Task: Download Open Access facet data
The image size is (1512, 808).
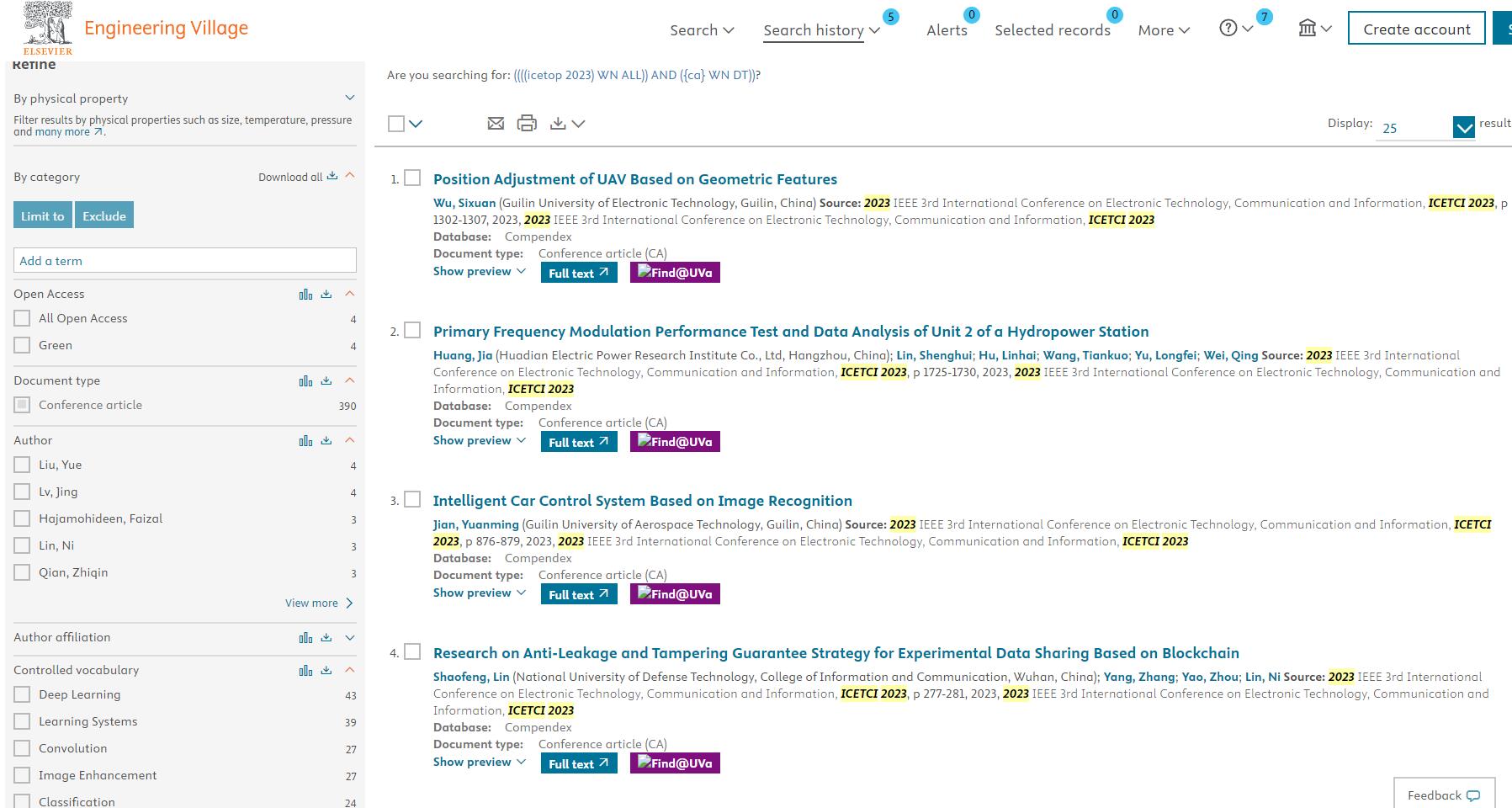Action: pyautogui.click(x=326, y=294)
